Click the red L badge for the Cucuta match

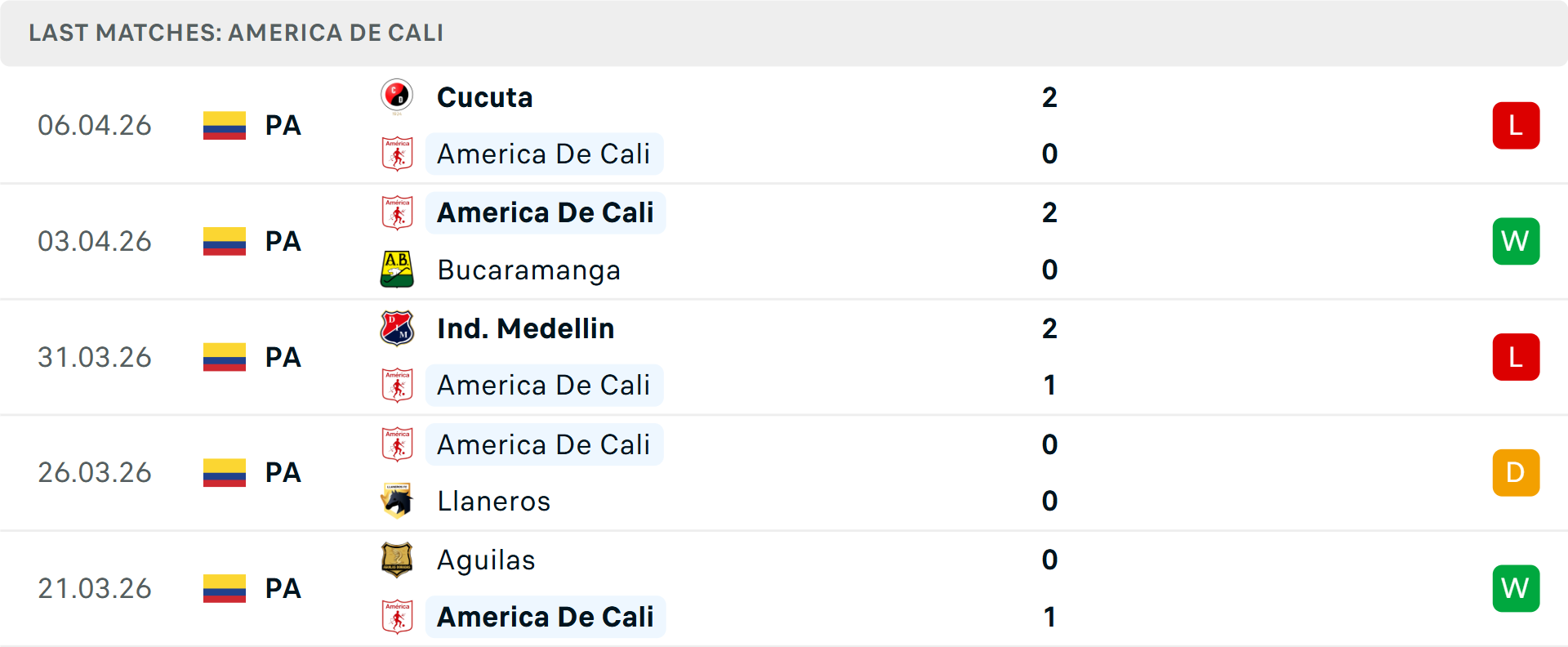click(x=1516, y=125)
